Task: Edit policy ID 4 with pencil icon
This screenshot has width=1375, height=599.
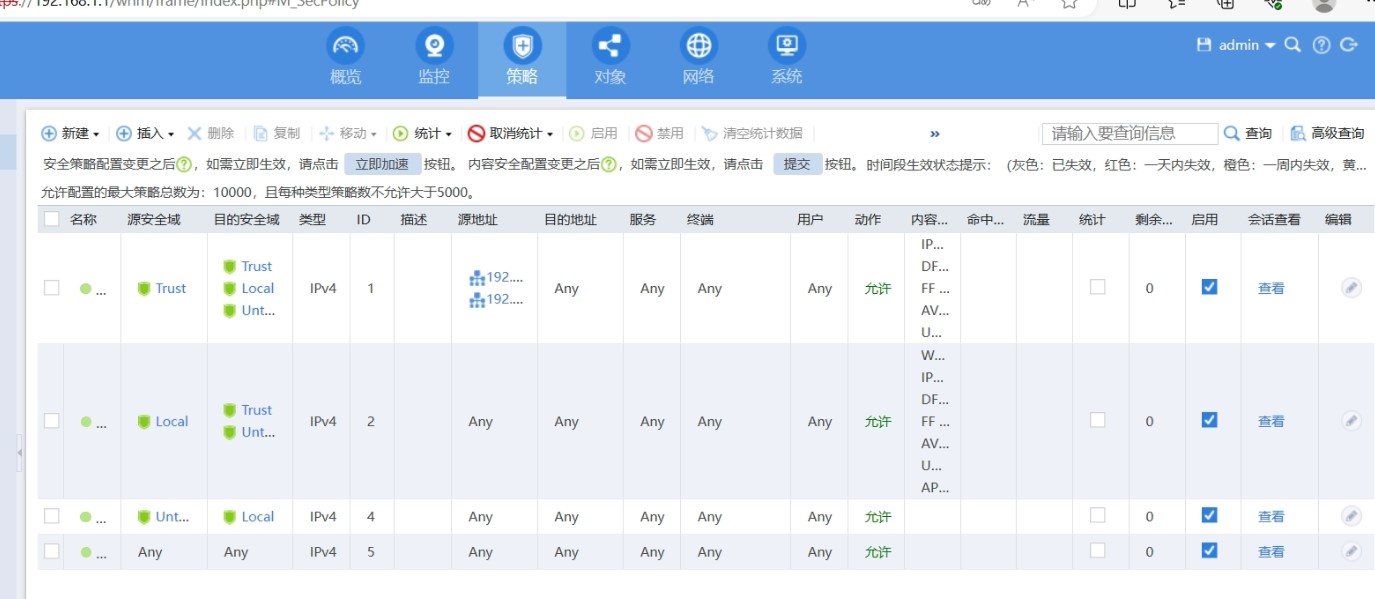Action: pos(1351,516)
